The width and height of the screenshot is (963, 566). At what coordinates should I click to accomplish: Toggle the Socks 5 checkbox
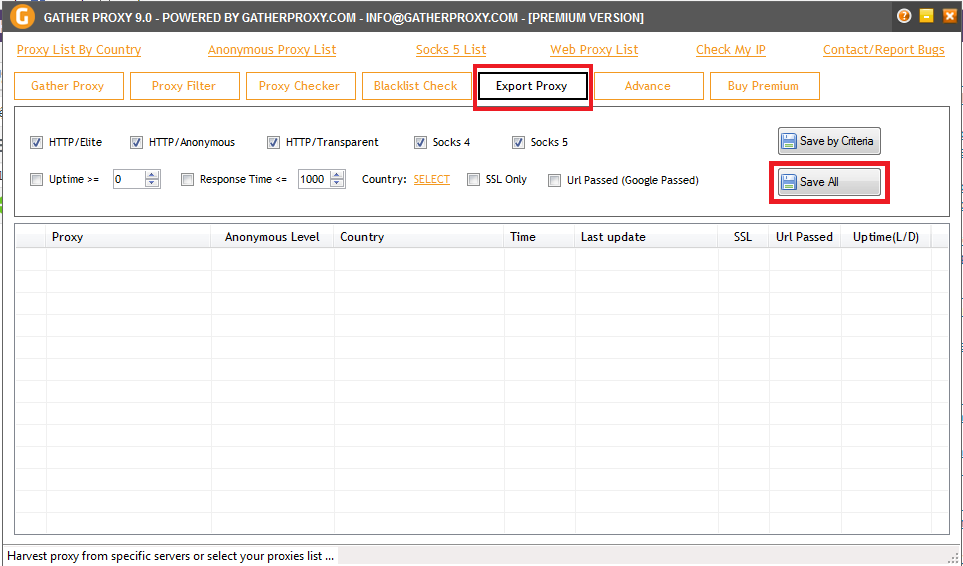point(518,142)
